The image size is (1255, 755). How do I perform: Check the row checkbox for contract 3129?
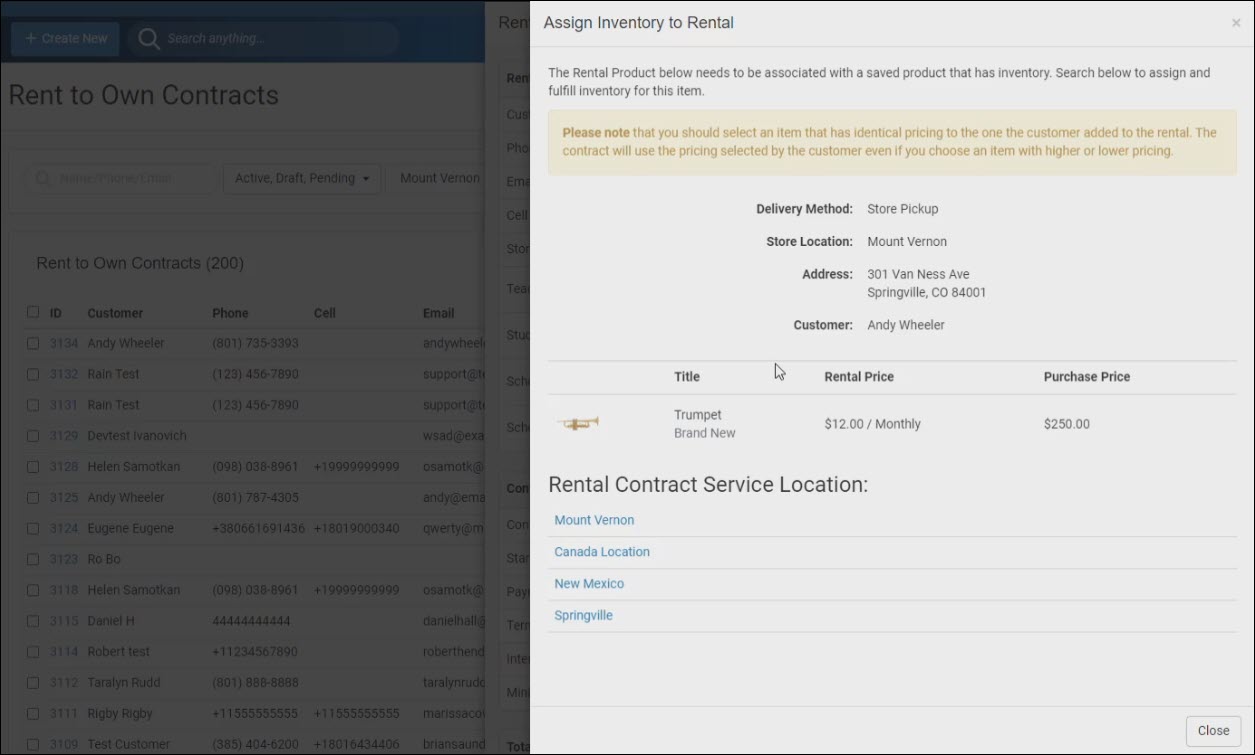pos(33,436)
